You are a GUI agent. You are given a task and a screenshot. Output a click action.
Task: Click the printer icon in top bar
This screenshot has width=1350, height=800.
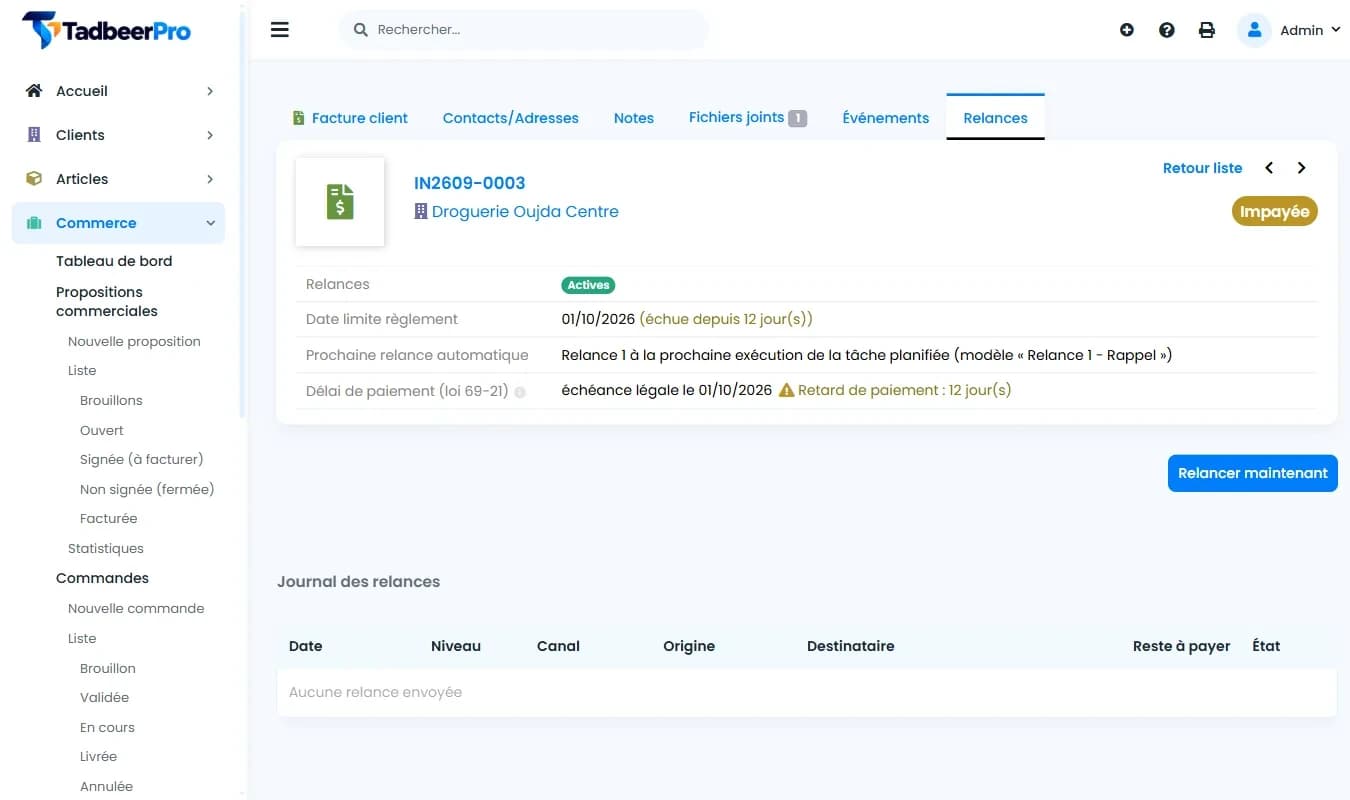[1207, 30]
